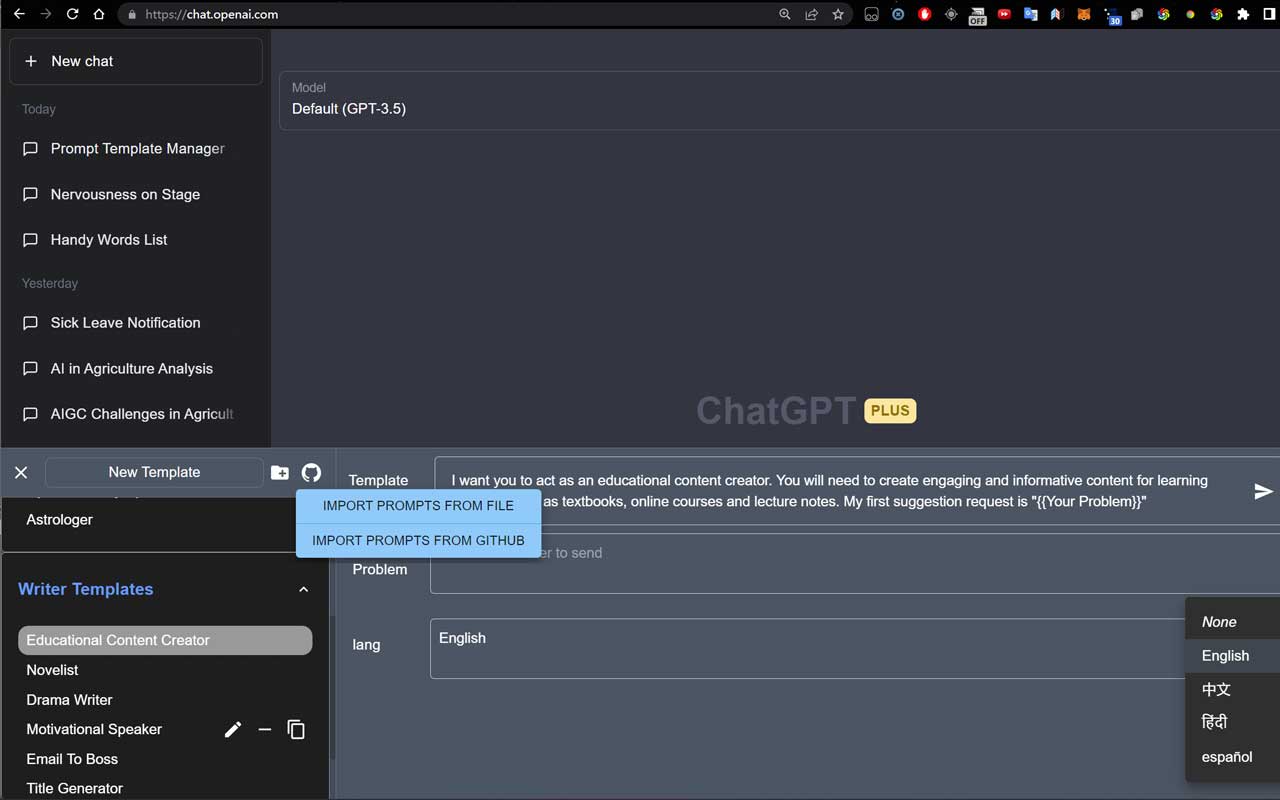Click the add-folder import icon beside New Template

[279, 472]
